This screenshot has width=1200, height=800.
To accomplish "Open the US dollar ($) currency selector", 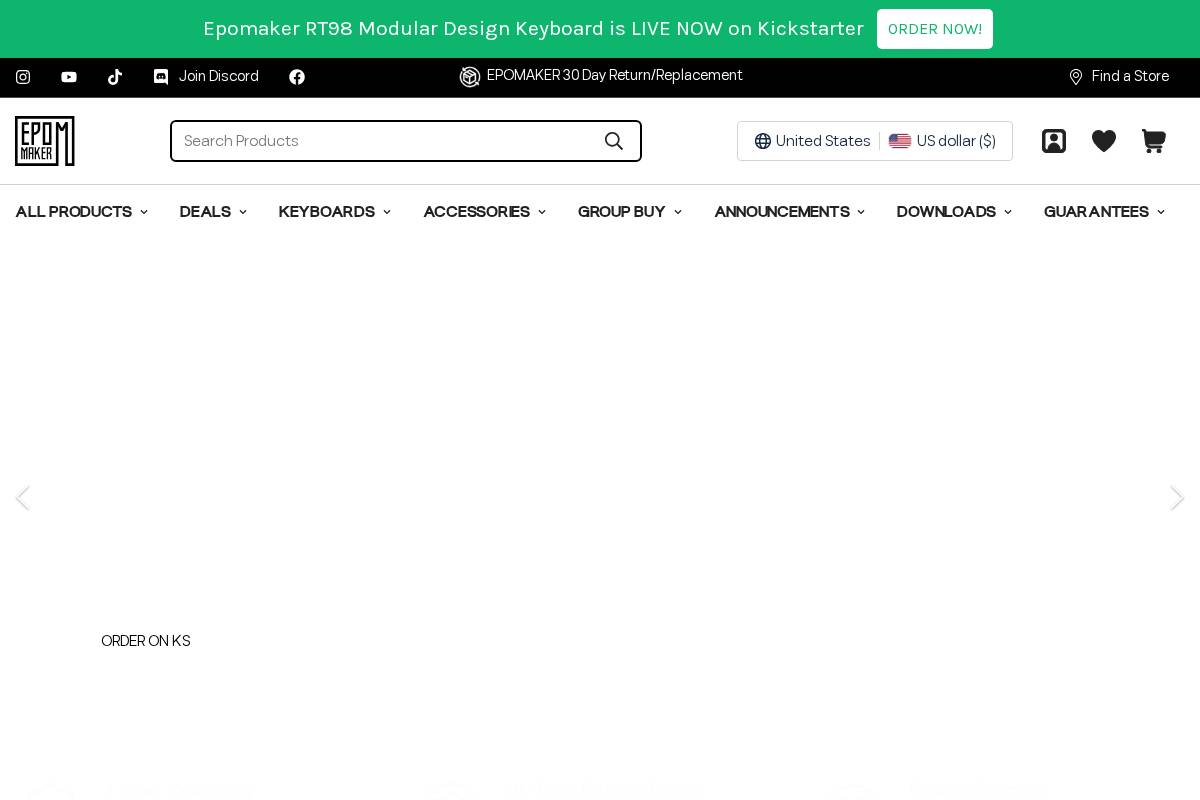I will click(x=943, y=141).
